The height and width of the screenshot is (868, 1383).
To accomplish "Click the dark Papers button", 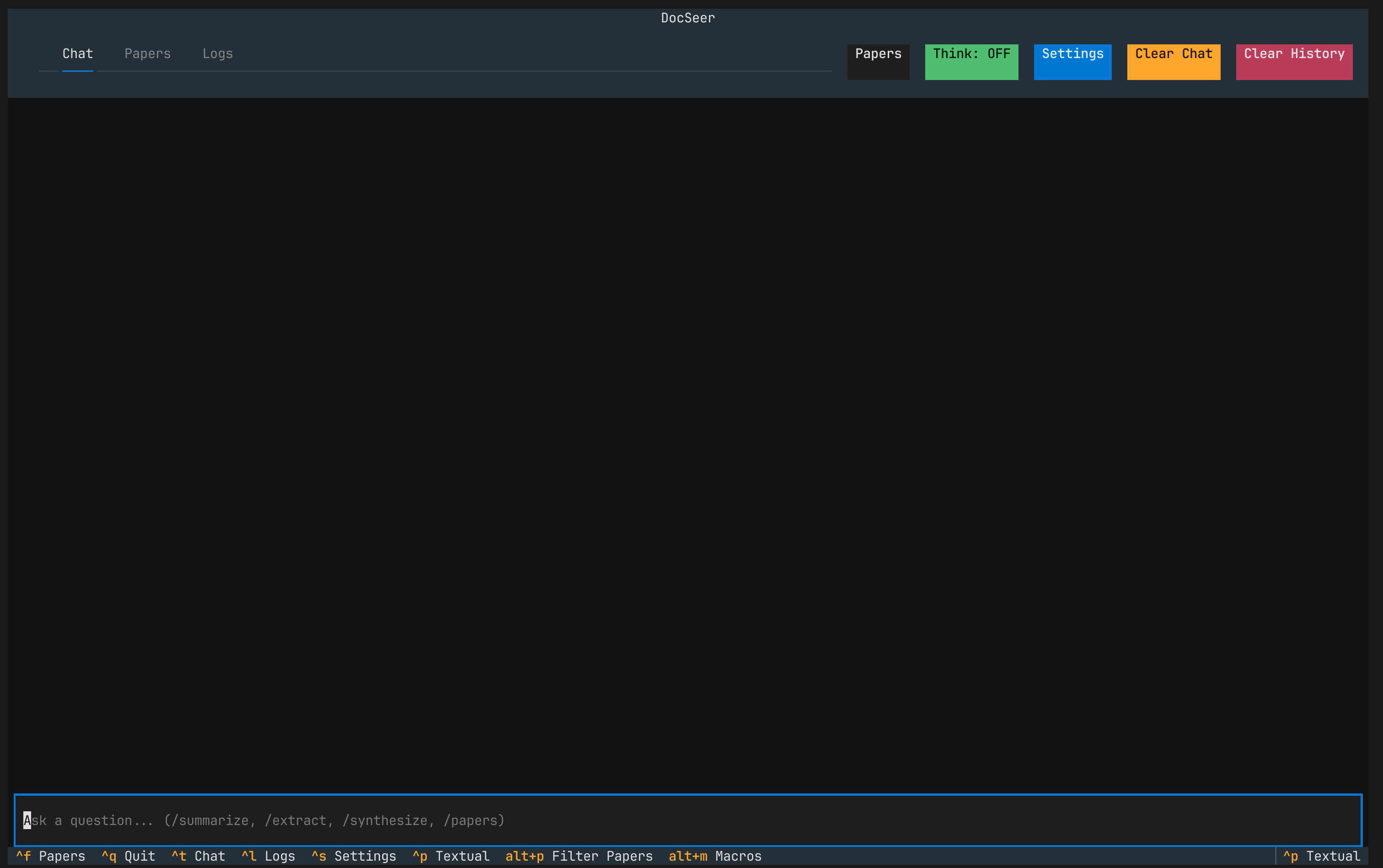I will 878,62.
